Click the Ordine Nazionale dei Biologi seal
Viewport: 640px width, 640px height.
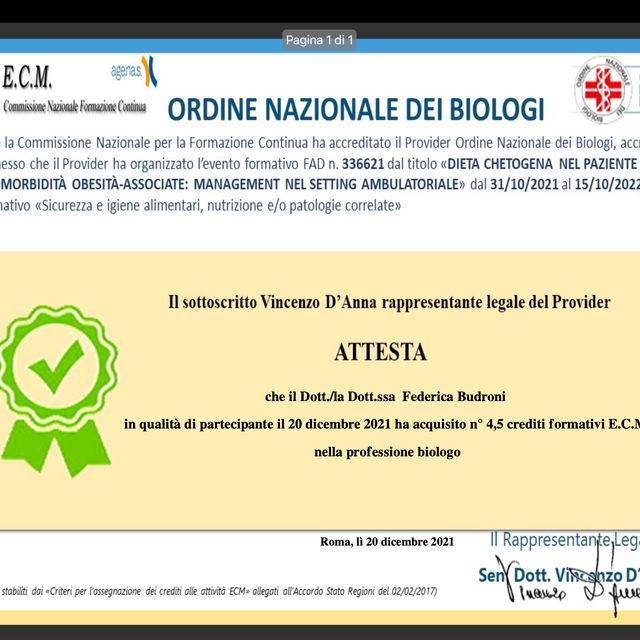click(x=602, y=89)
